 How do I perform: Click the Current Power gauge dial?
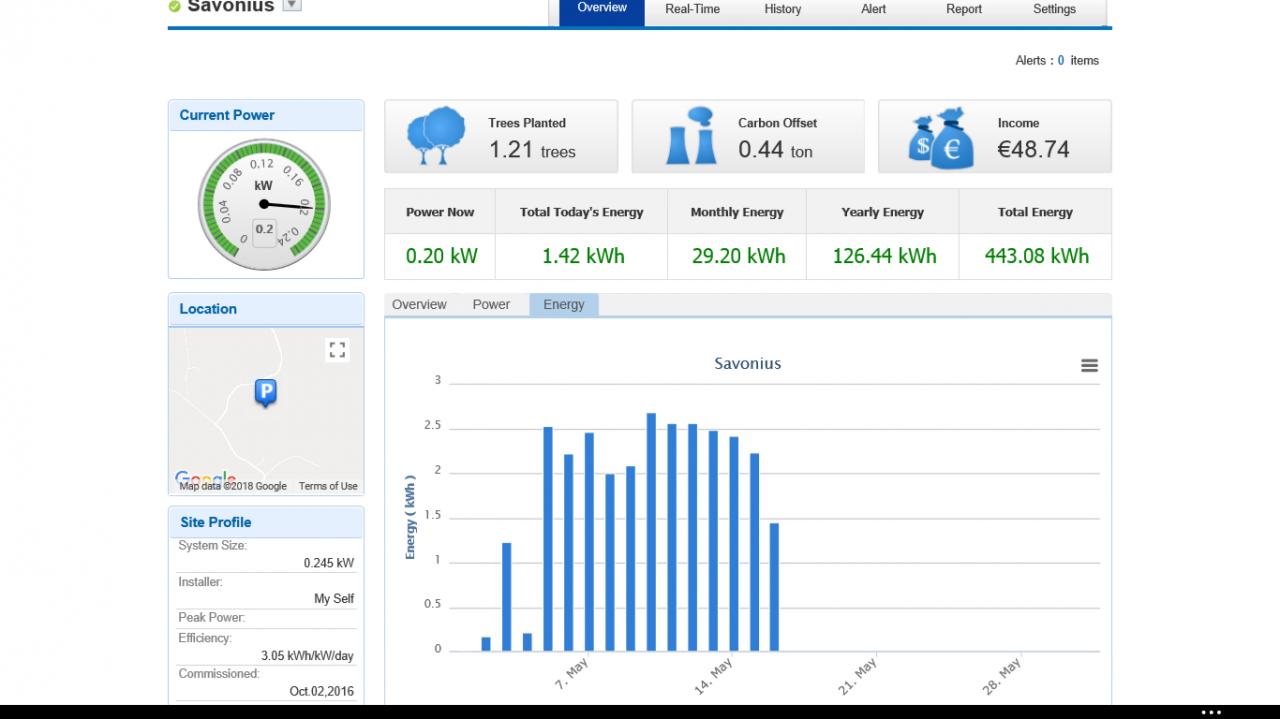[263, 204]
